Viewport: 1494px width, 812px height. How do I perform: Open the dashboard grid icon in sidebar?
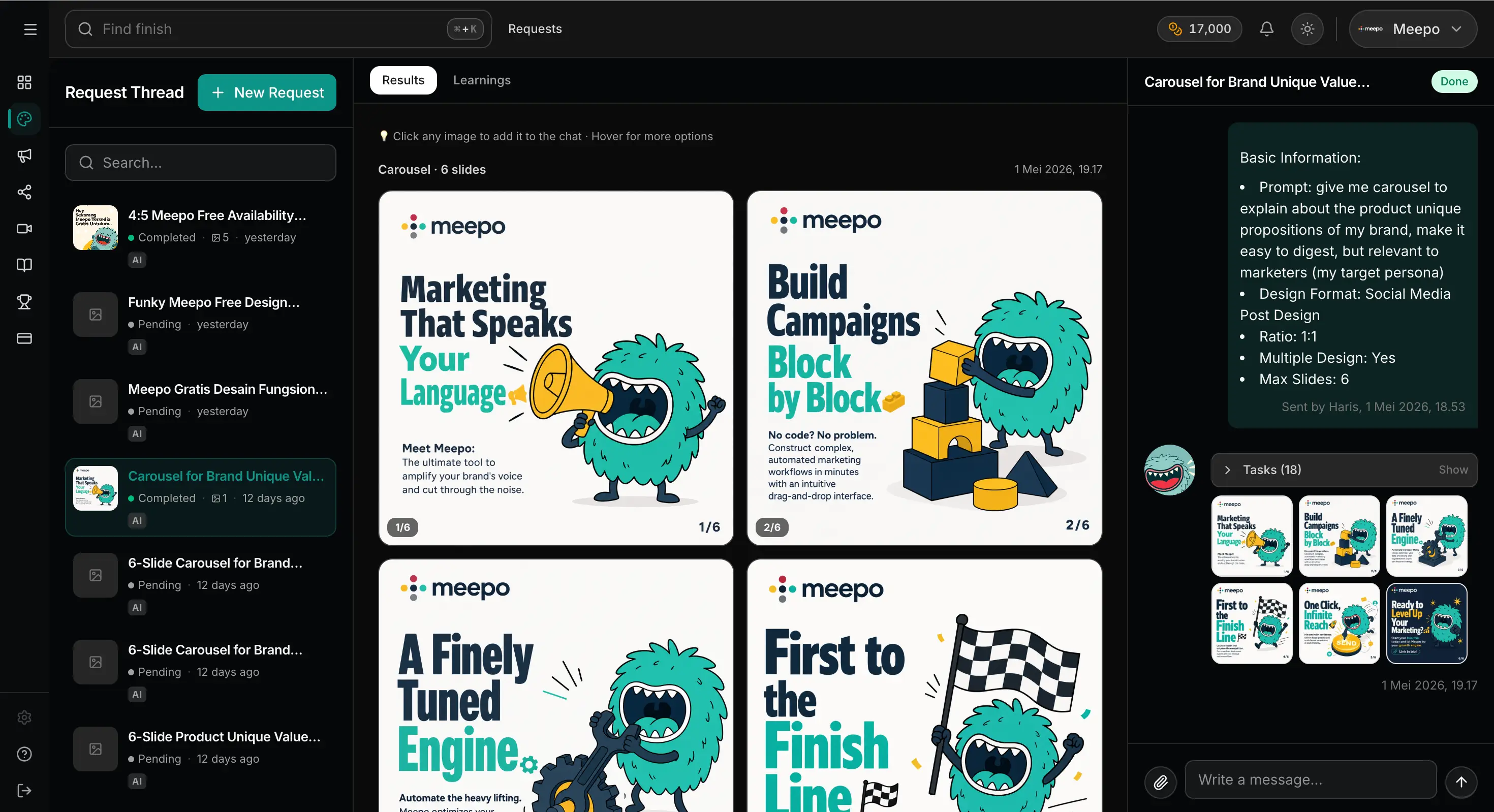tap(24, 82)
